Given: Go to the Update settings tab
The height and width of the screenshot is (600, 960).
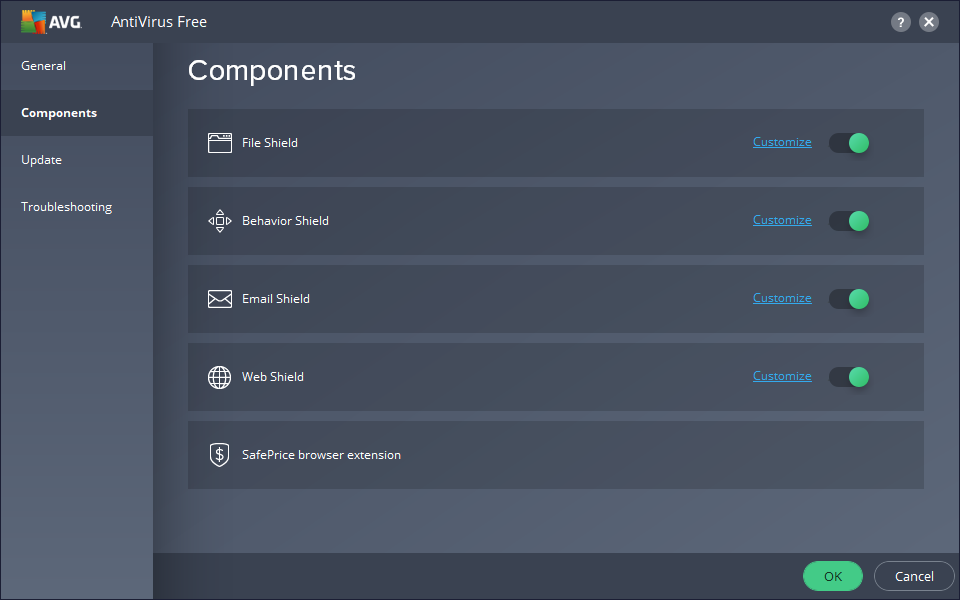Looking at the screenshot, I should 77,160.
